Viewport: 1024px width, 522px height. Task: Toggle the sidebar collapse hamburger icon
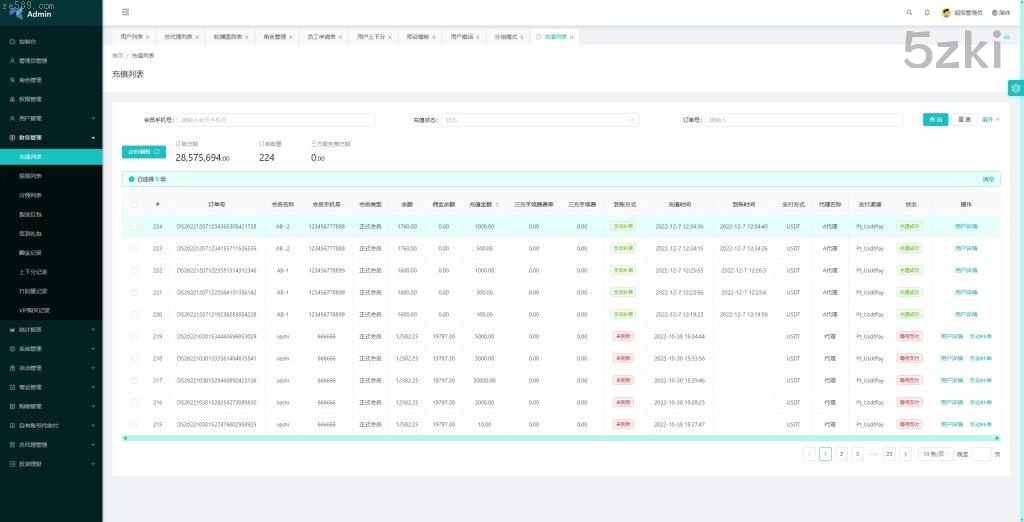(x=125, y=12)
